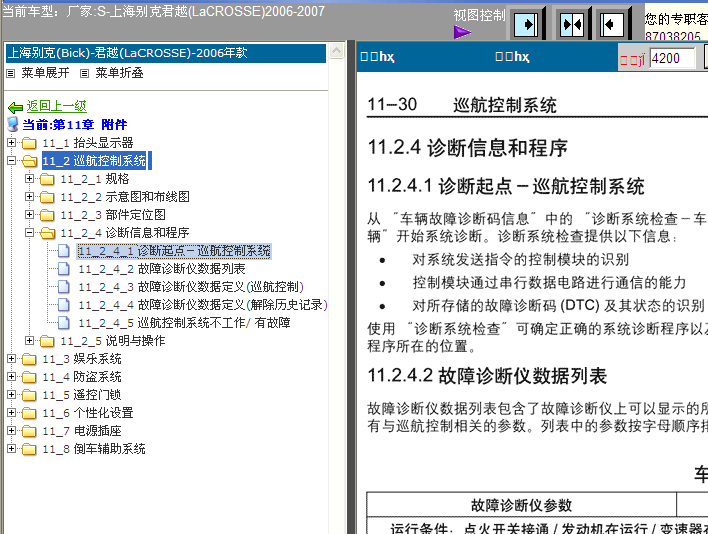Select the 11_3 娱乐系统 tree label

pos(82,359)
